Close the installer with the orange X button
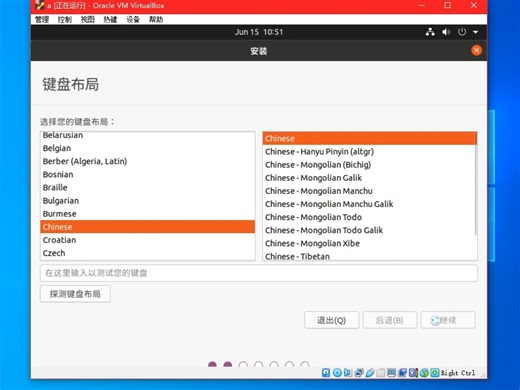 tap(476, 50)
